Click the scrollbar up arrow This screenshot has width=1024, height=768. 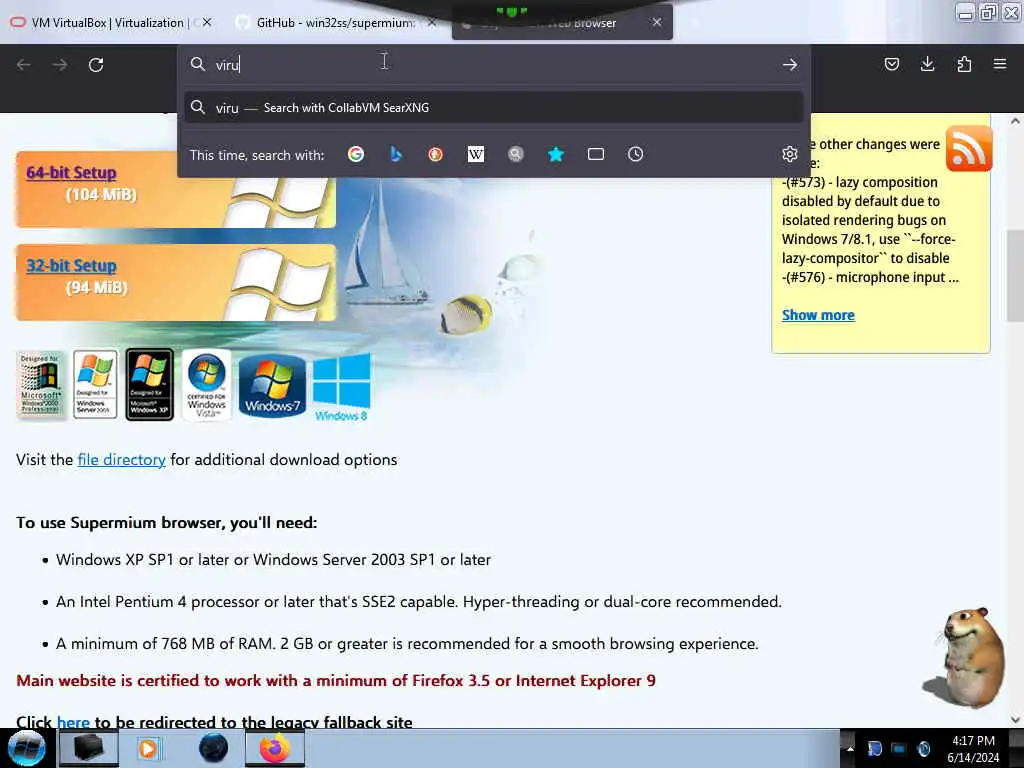1015,121
